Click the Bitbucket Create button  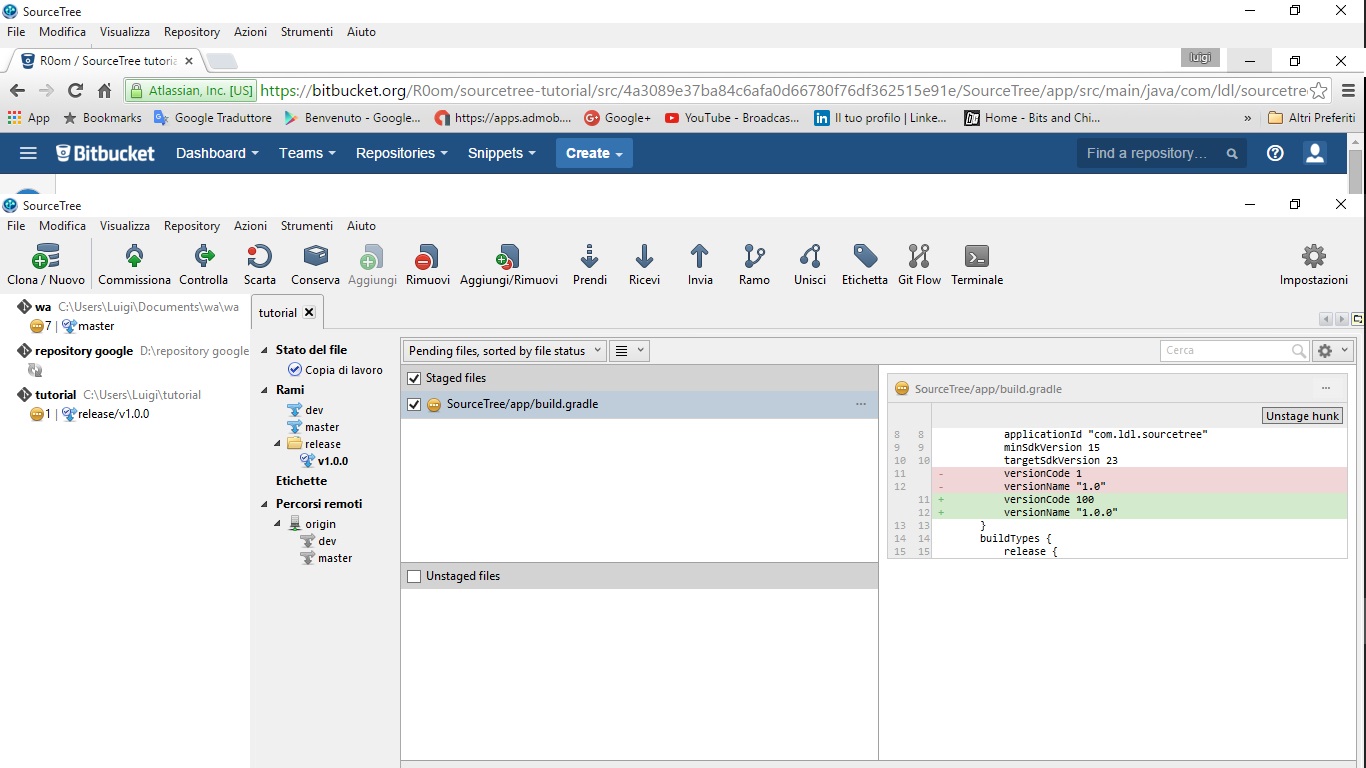(594, 153)
